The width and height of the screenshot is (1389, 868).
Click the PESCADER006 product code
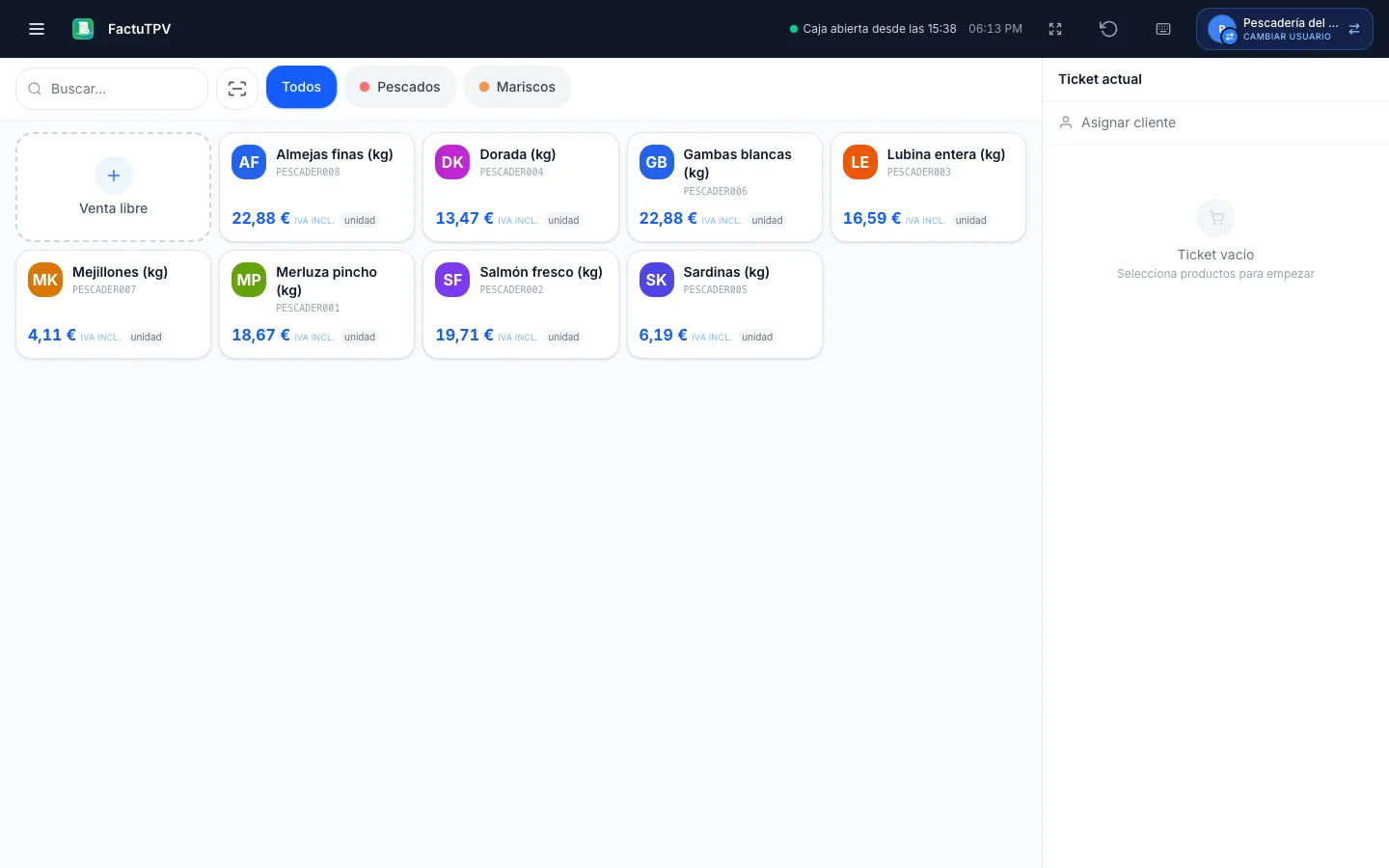pyautogui.click(x=715, y=192)
